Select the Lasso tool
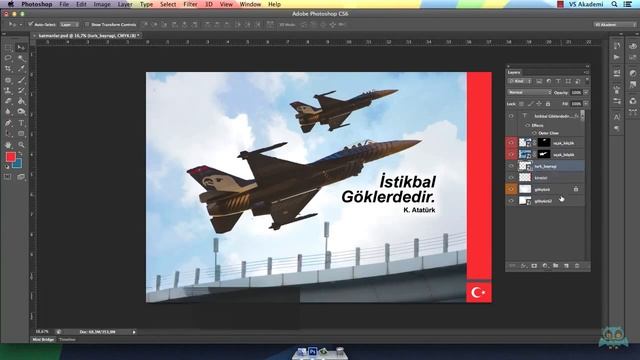 (x=8, y=58)
